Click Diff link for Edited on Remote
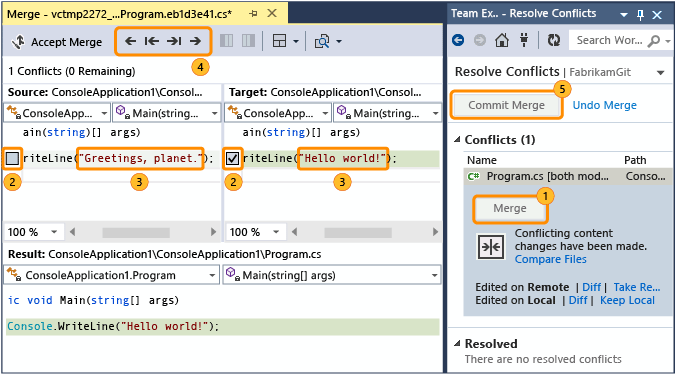Screen dimensions: 675x374 click(591, 287)
